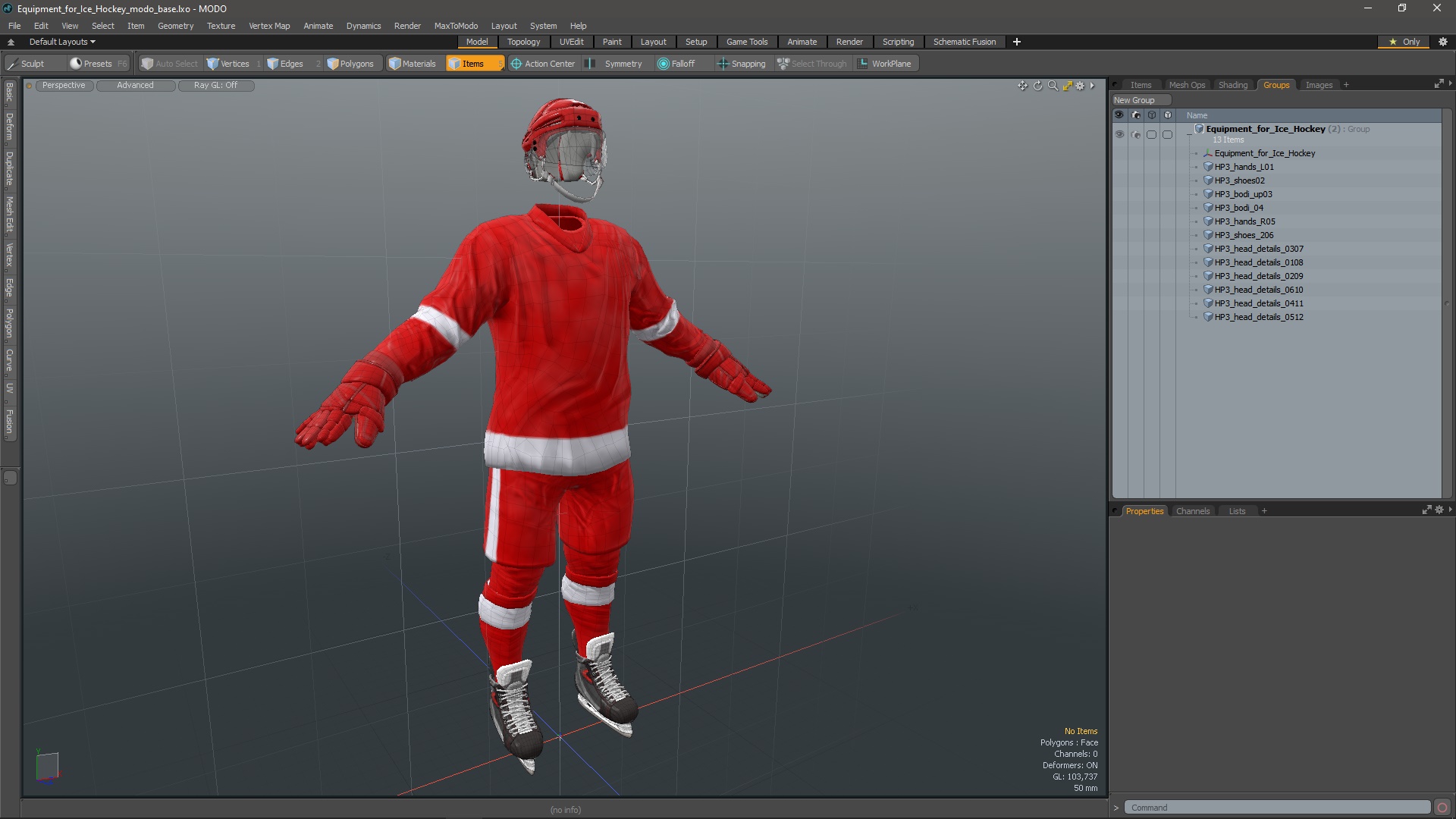Toggle Symmetry on the toolbar
Viewport: 1456px width, 819px height.
615,64
